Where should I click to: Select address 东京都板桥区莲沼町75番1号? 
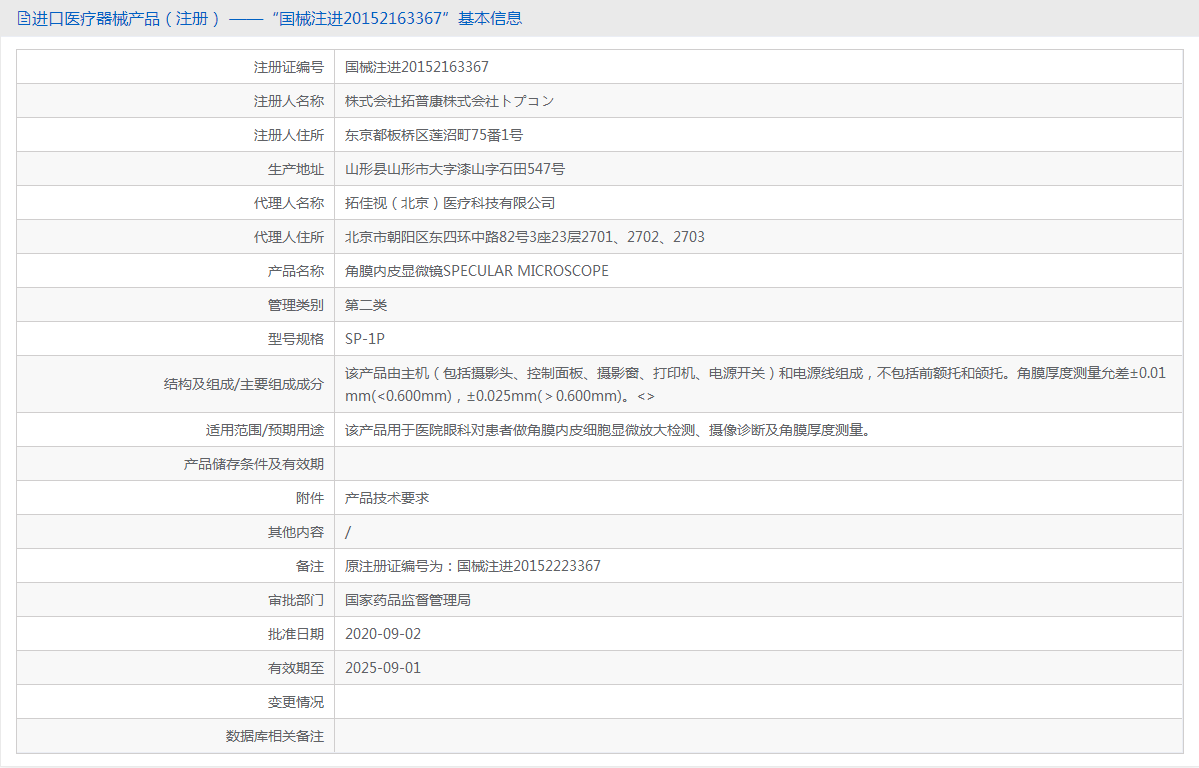[434, 135]
